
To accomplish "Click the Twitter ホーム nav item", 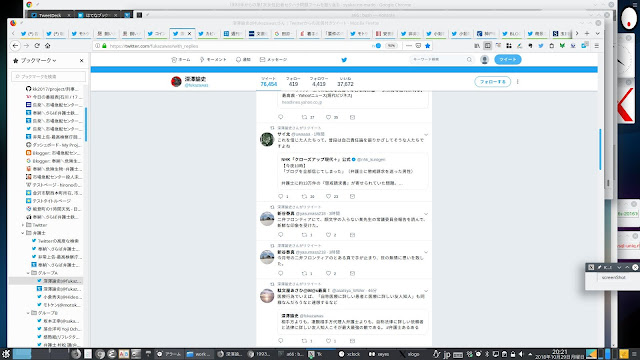I will point(181,60).
